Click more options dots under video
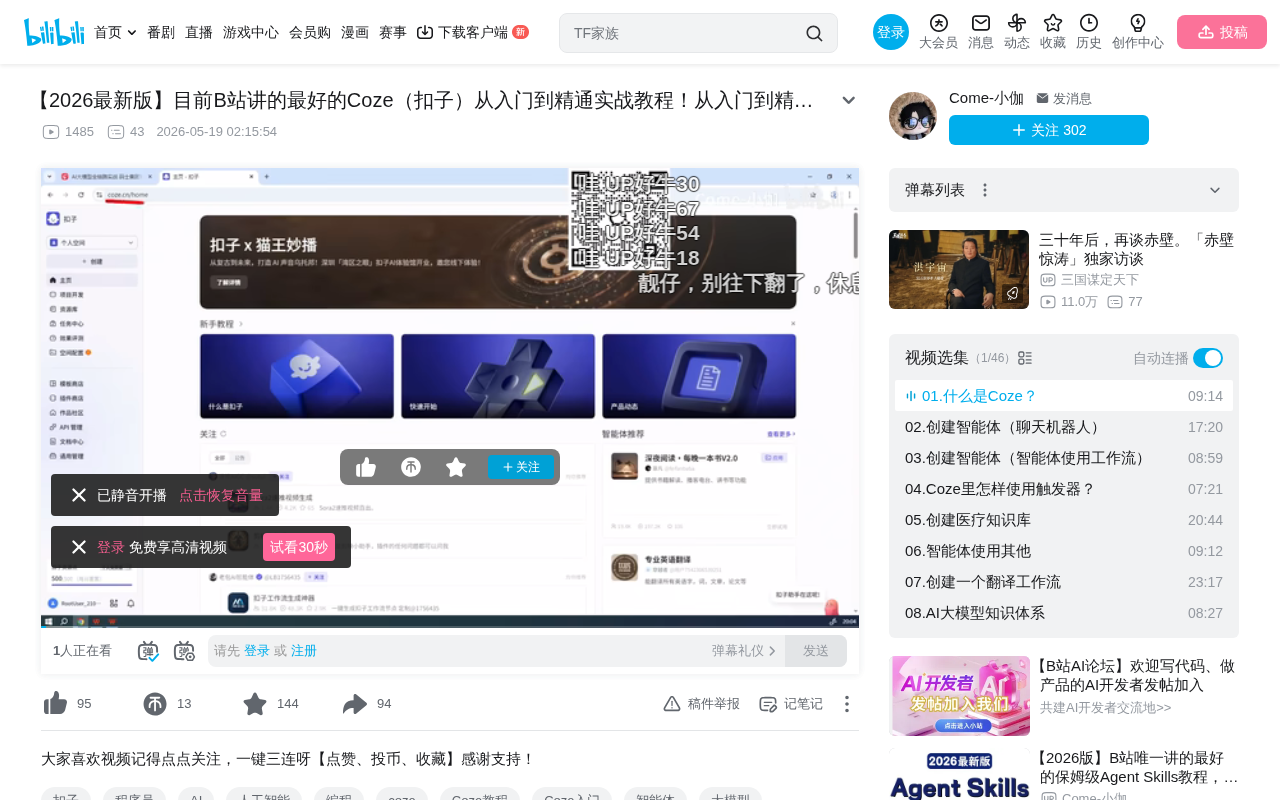Viewport: 1280px width, 800px height. [846, 704]
